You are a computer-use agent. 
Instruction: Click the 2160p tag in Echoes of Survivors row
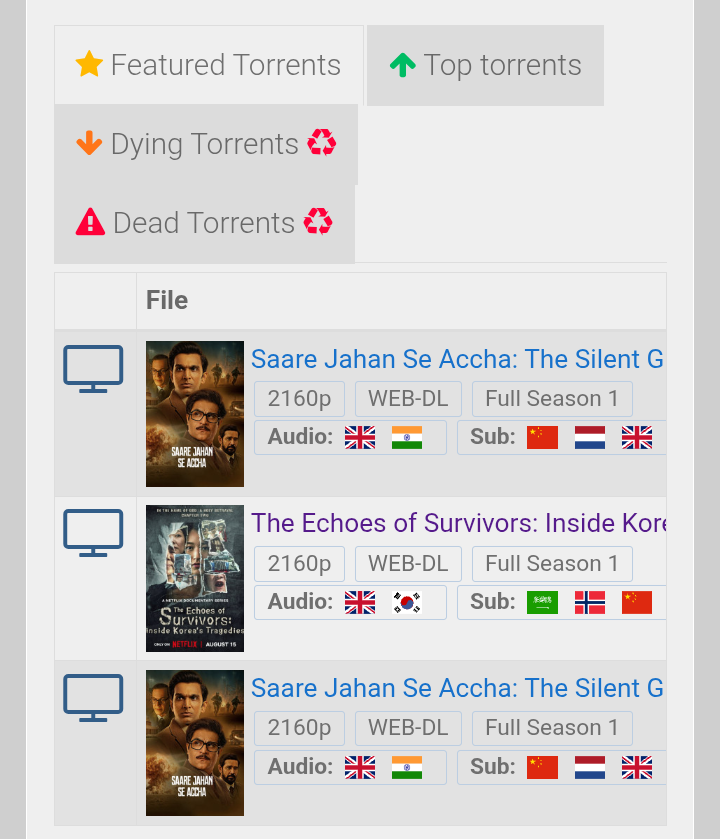300,563
